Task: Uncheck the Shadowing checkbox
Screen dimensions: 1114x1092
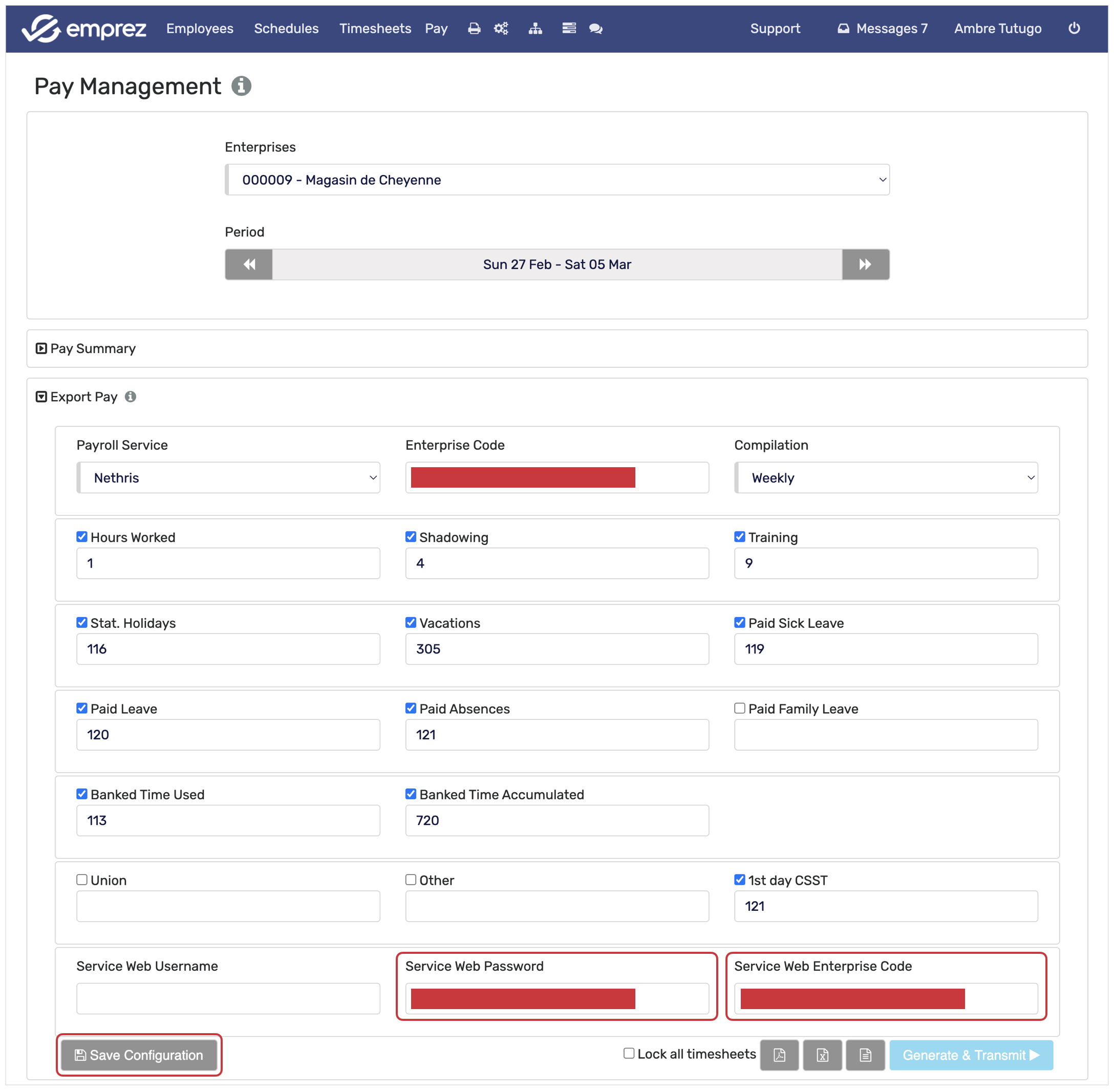Action: tap(411, 537)
